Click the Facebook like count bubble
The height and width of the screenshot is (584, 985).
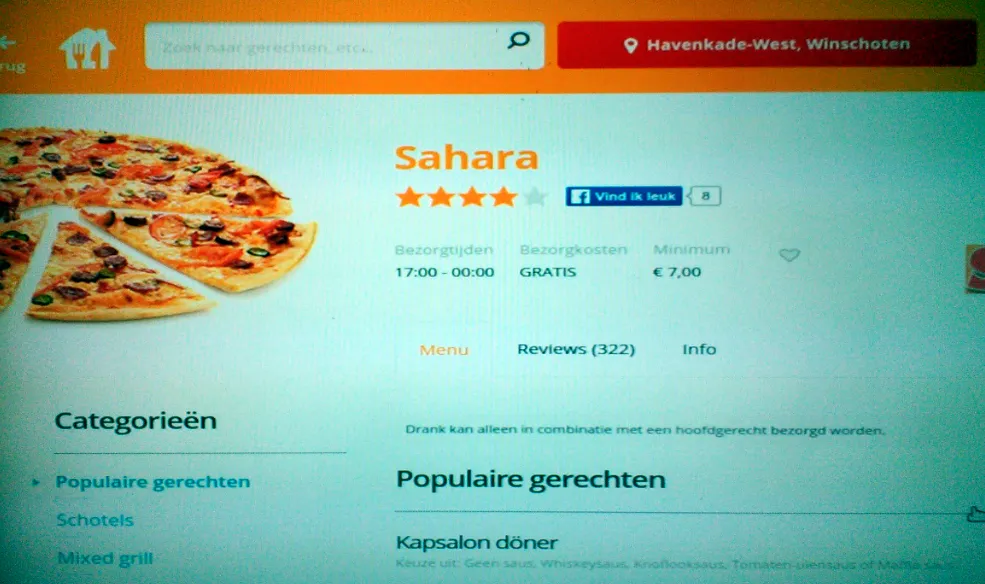point(705,196)
